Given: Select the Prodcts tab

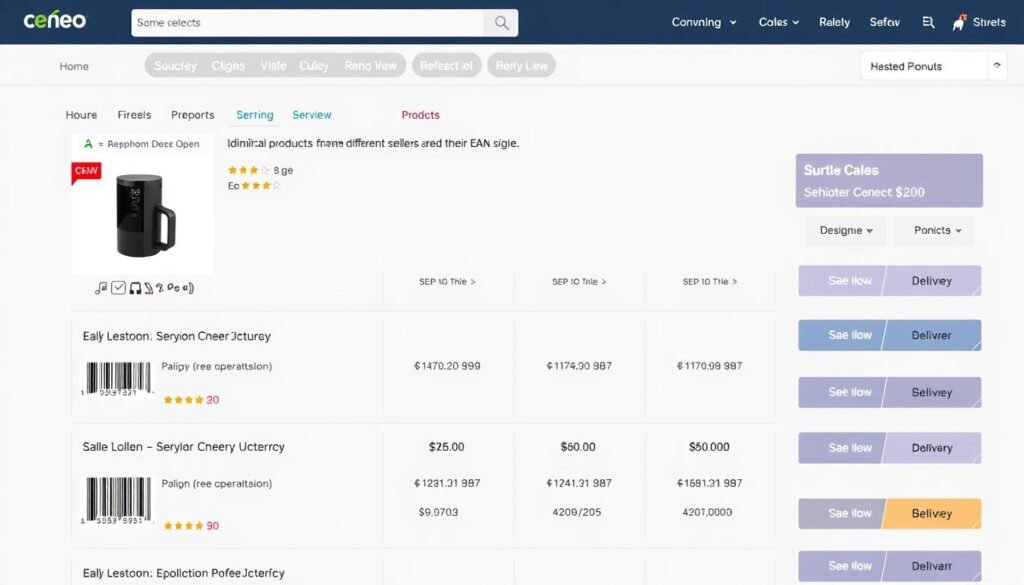Looking at the screenshot, I should pos(420,115).
